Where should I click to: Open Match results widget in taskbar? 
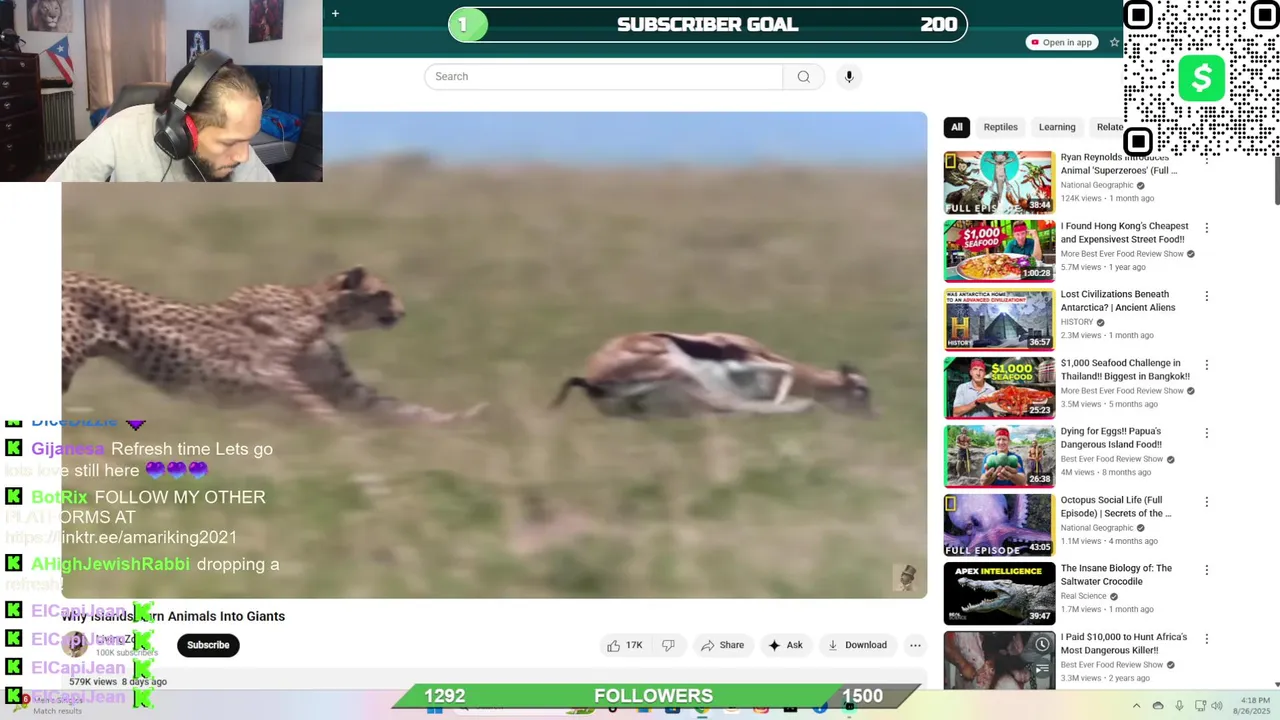pyautogui.click(x=48, y=706)
